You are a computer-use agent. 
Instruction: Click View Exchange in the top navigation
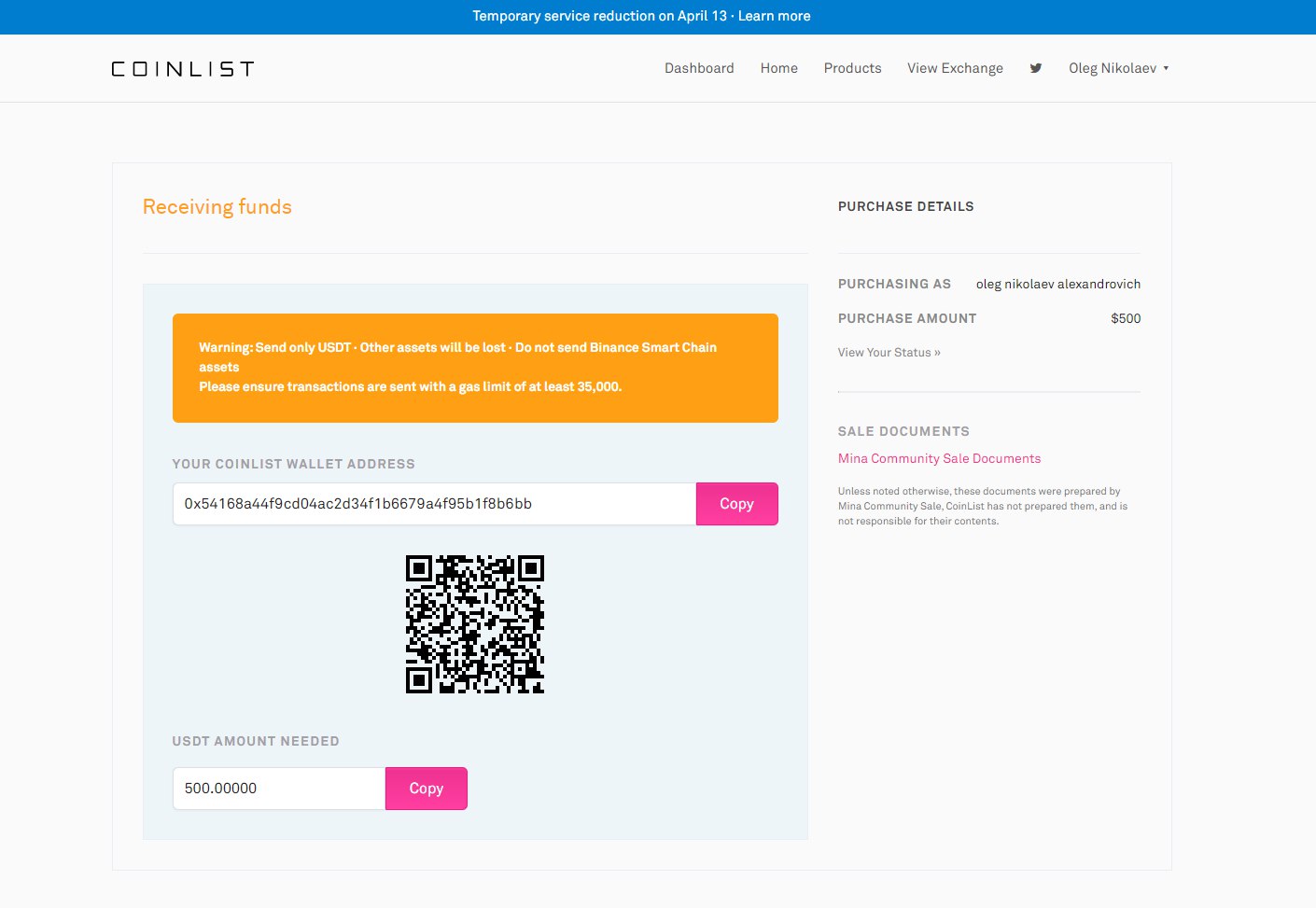[x=955, y=68]
